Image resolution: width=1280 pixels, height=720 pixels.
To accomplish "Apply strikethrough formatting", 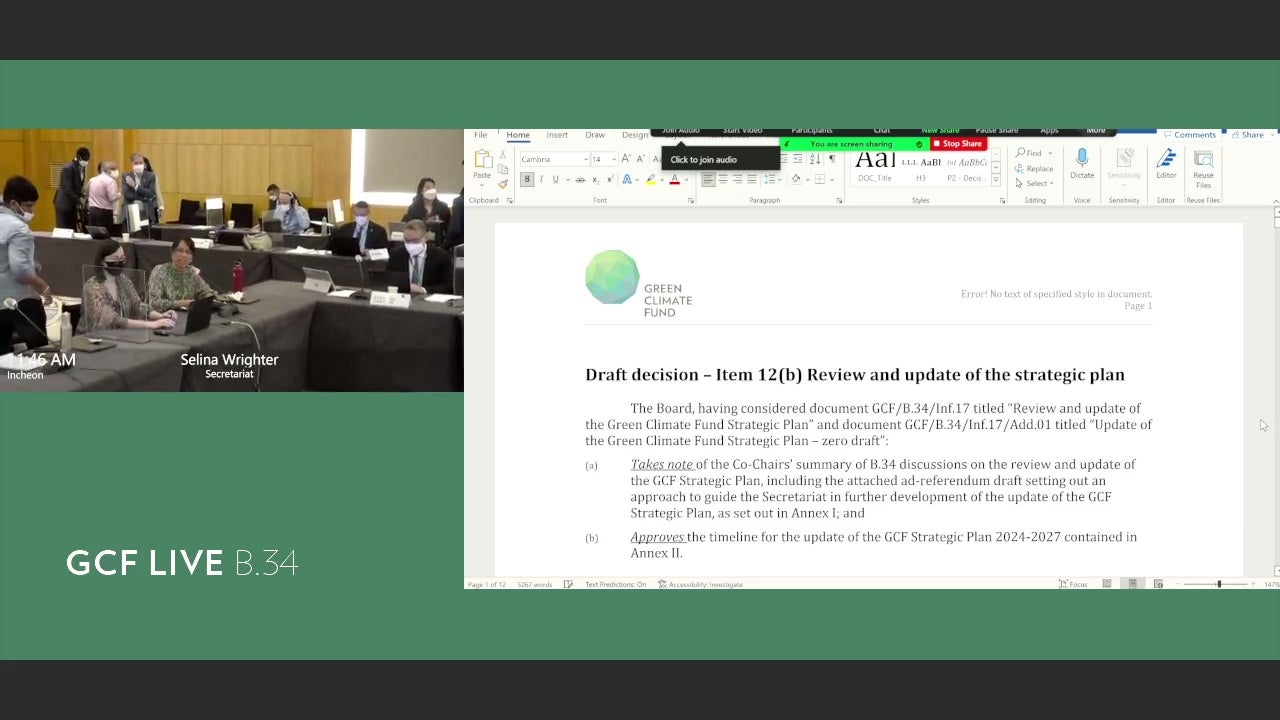I will 580,180.
